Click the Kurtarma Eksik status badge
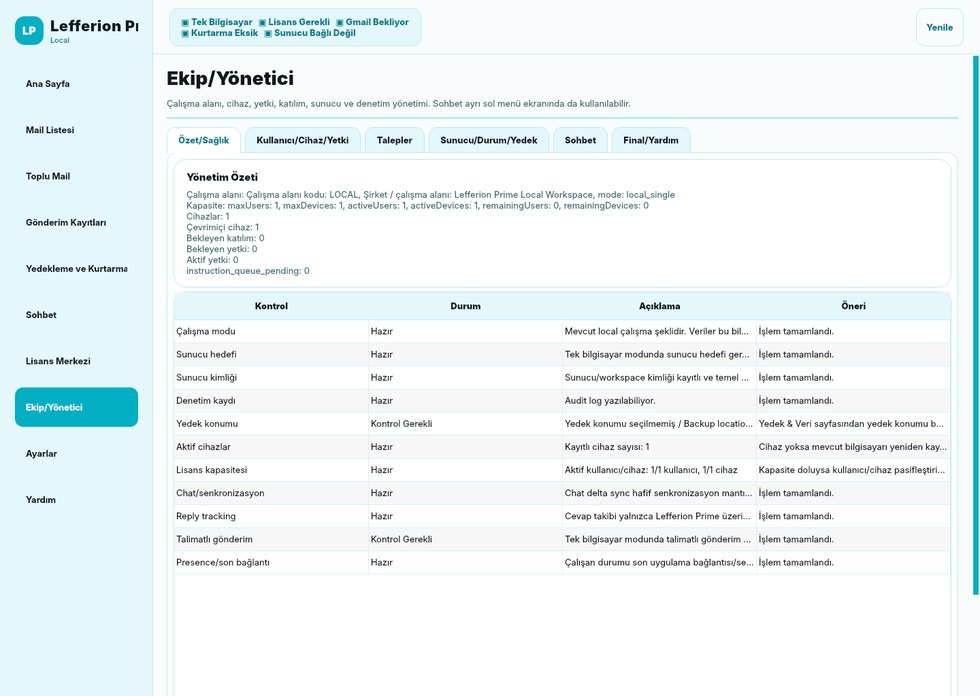This screenshot has height=696, width=980. (219, 33)
